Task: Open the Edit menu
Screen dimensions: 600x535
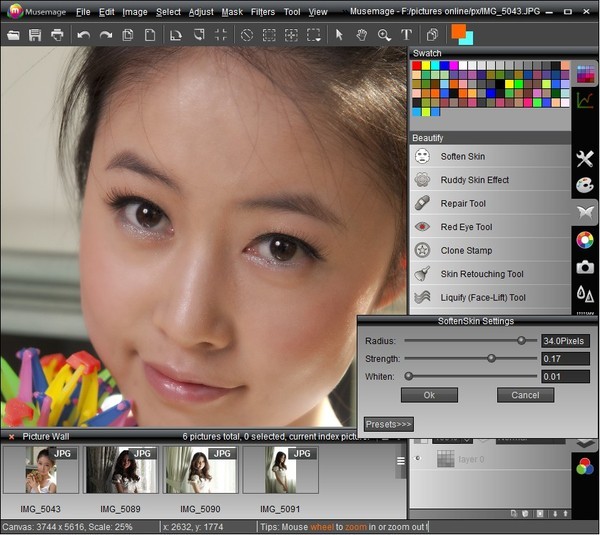Action: (x=106, y=12)
